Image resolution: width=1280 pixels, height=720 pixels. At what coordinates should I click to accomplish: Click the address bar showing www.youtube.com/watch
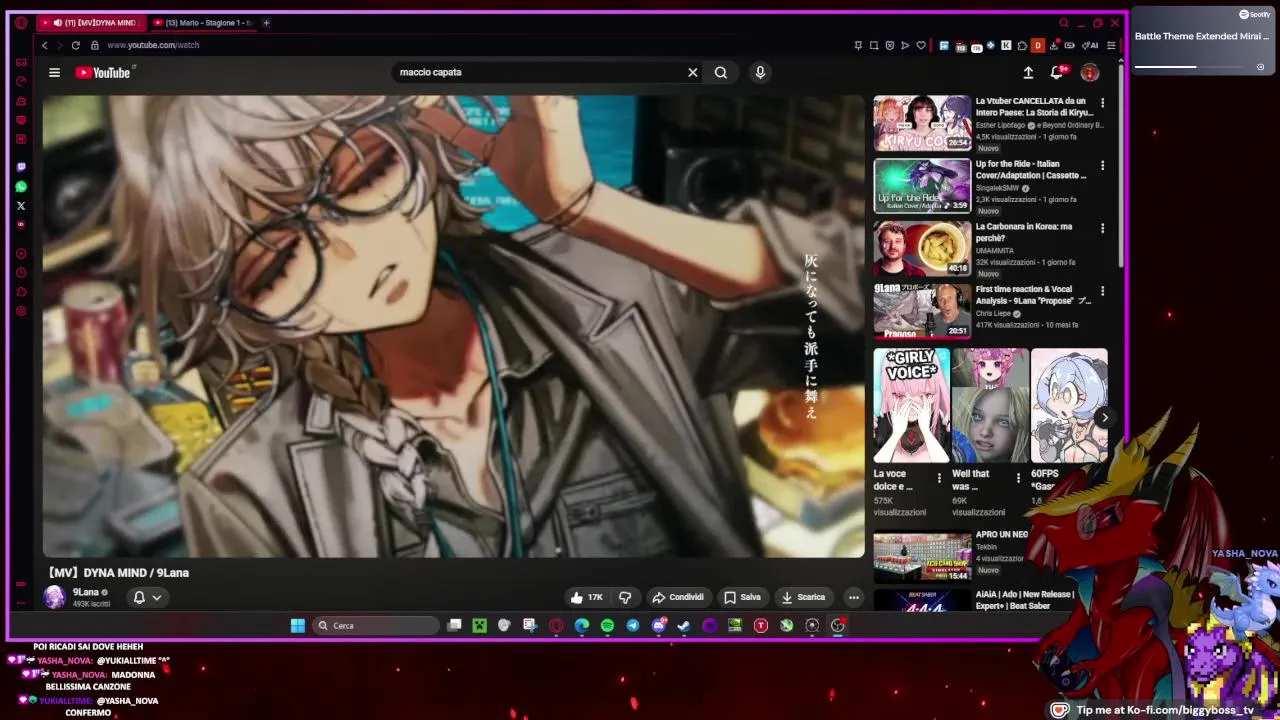[153, 45]
